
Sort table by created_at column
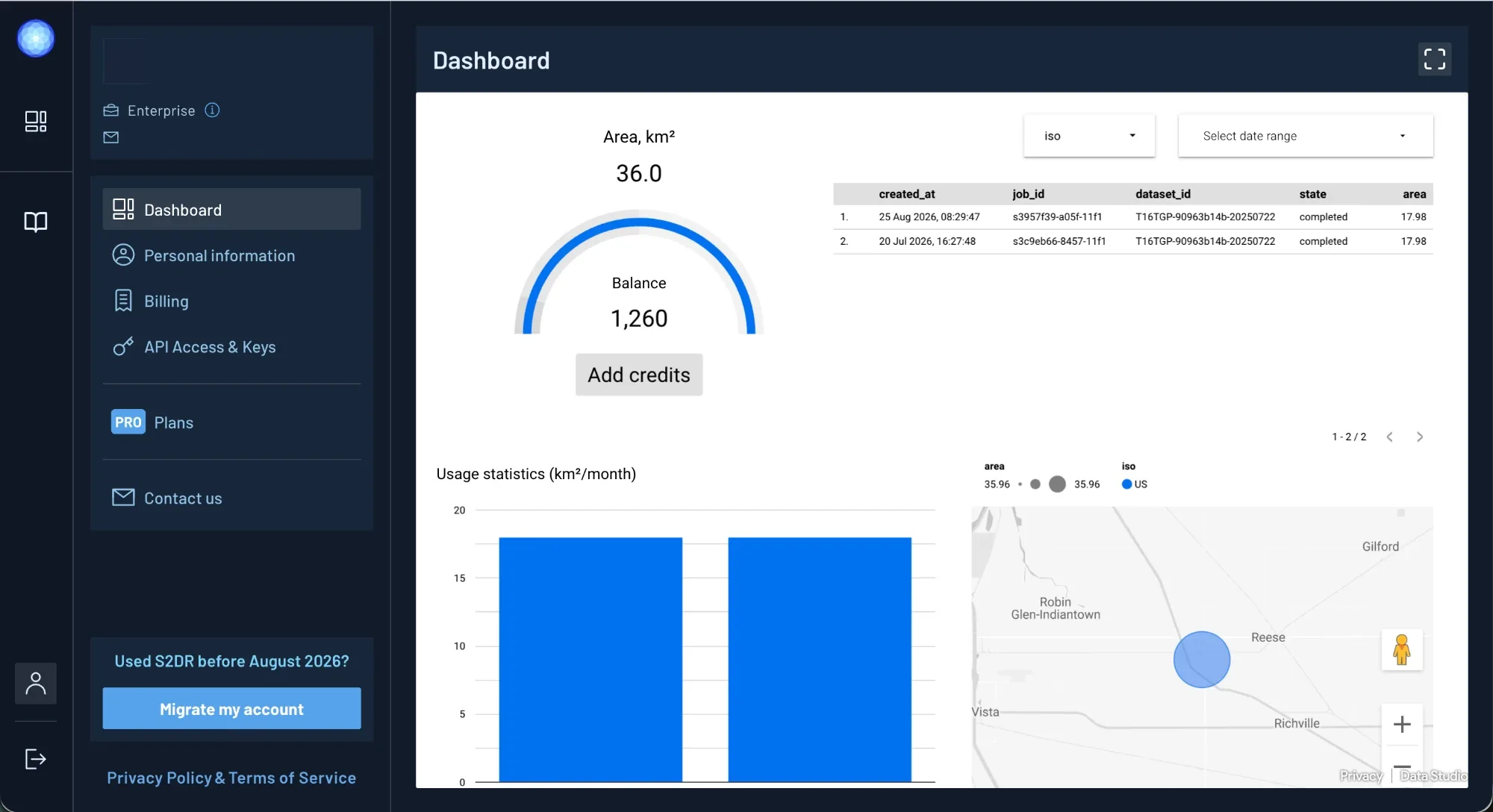[906, 194]
